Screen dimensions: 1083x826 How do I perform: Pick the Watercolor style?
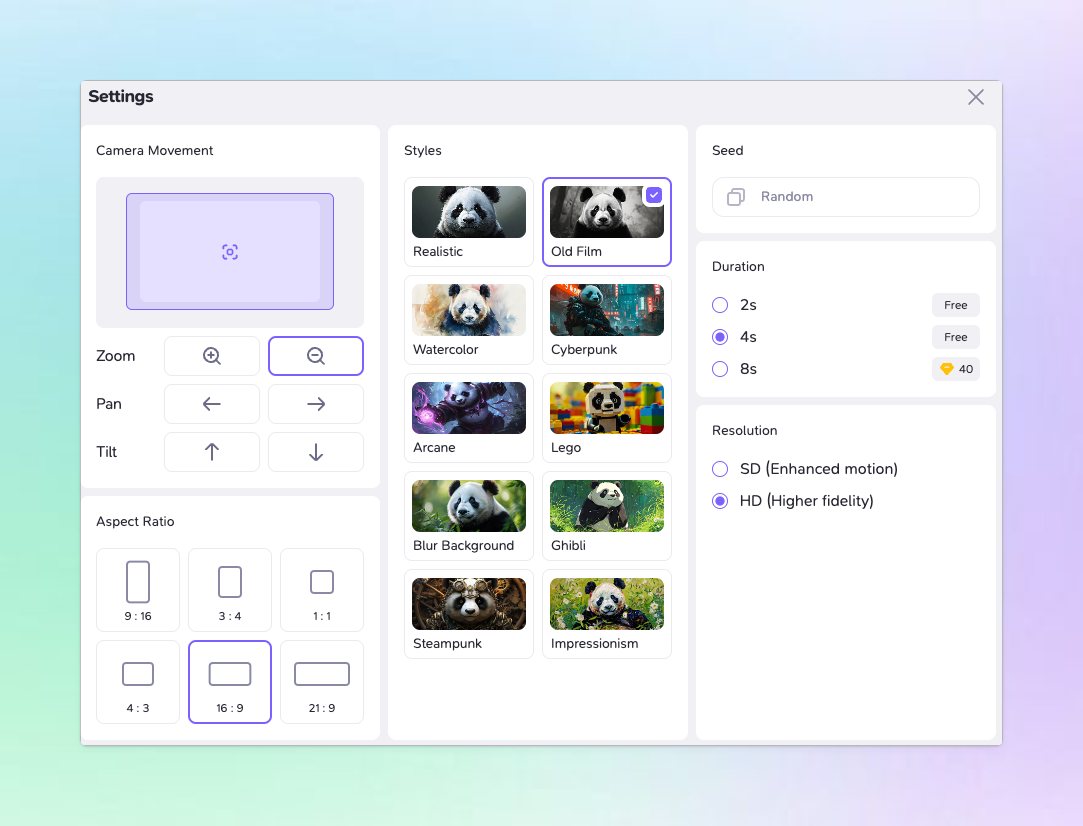469,320
